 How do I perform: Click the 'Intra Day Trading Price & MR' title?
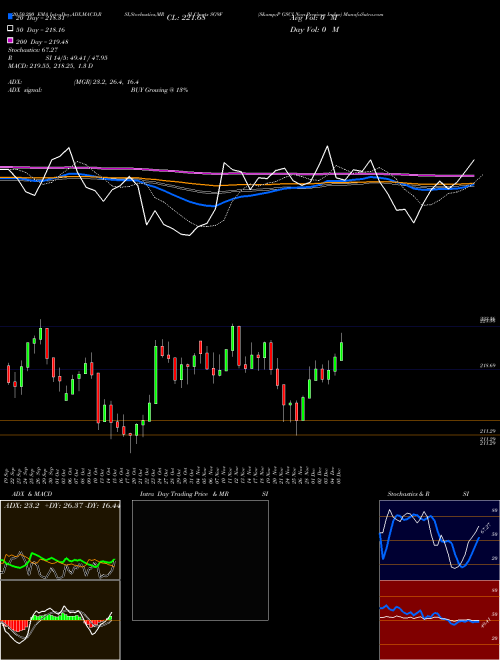pos(184,494)
